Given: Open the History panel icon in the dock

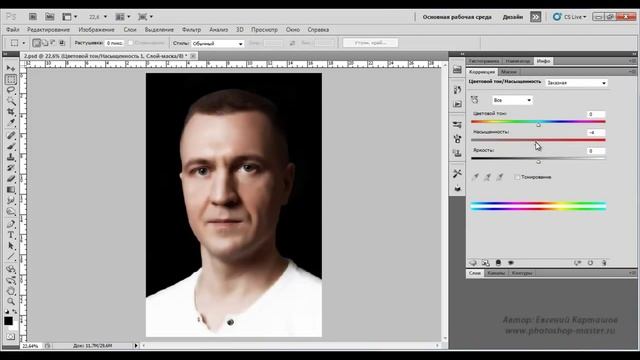Looking at the screenshot, I should pyautogui.click(x=457, y=90).
